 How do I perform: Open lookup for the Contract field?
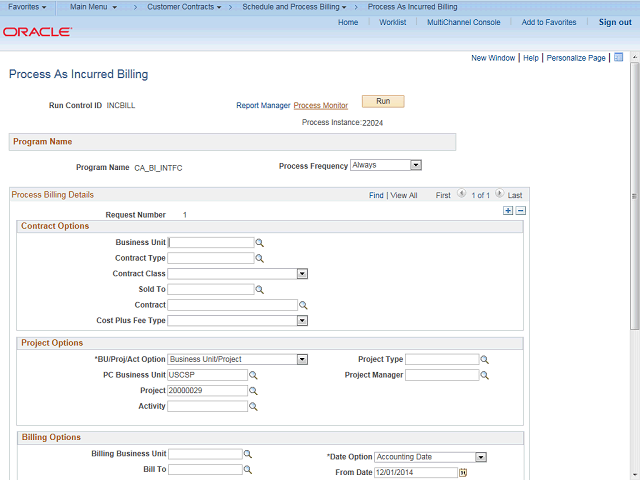coord(303,305)
